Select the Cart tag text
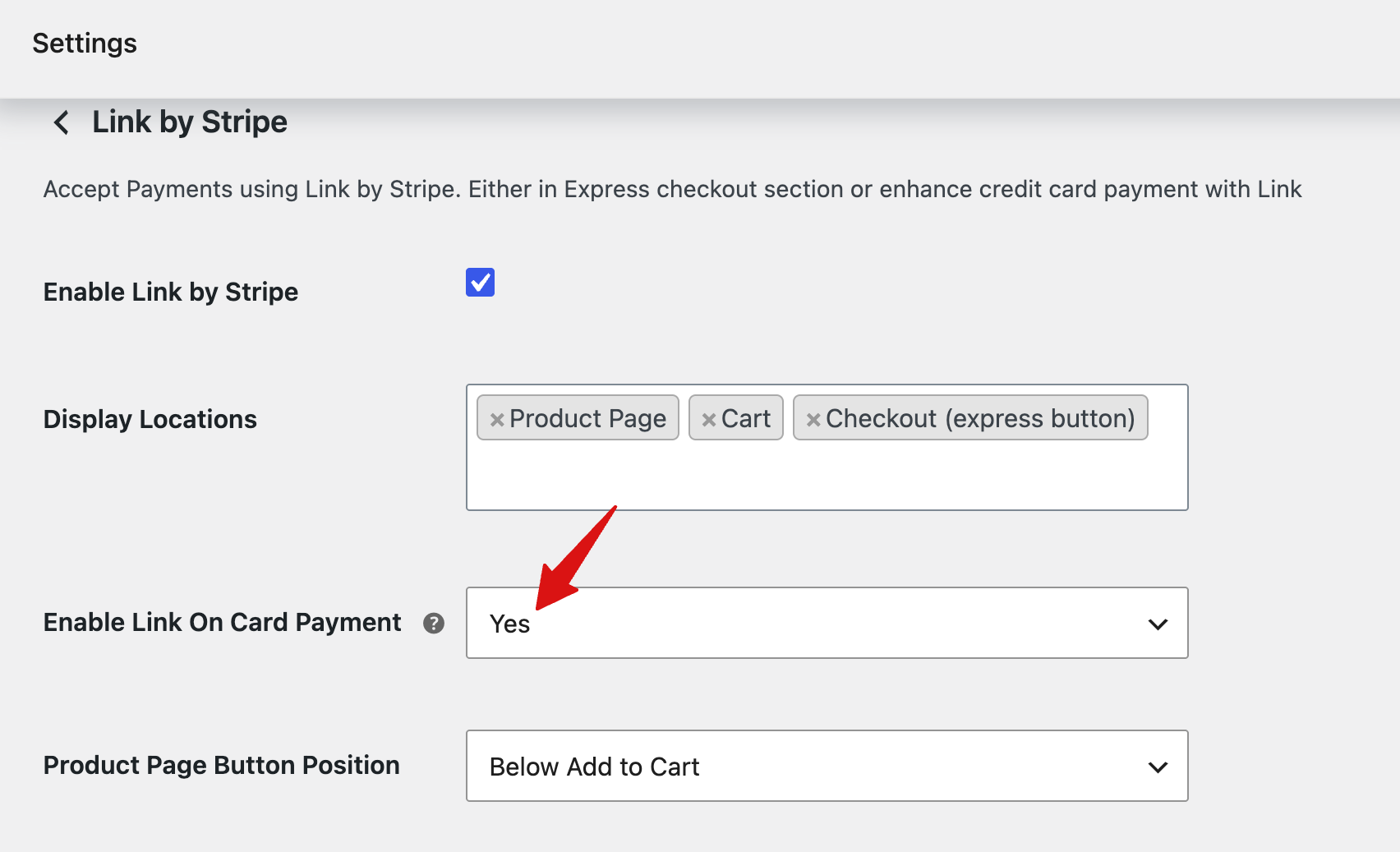1400x852 pixels. pyautogui.click(x=746, y=418)
